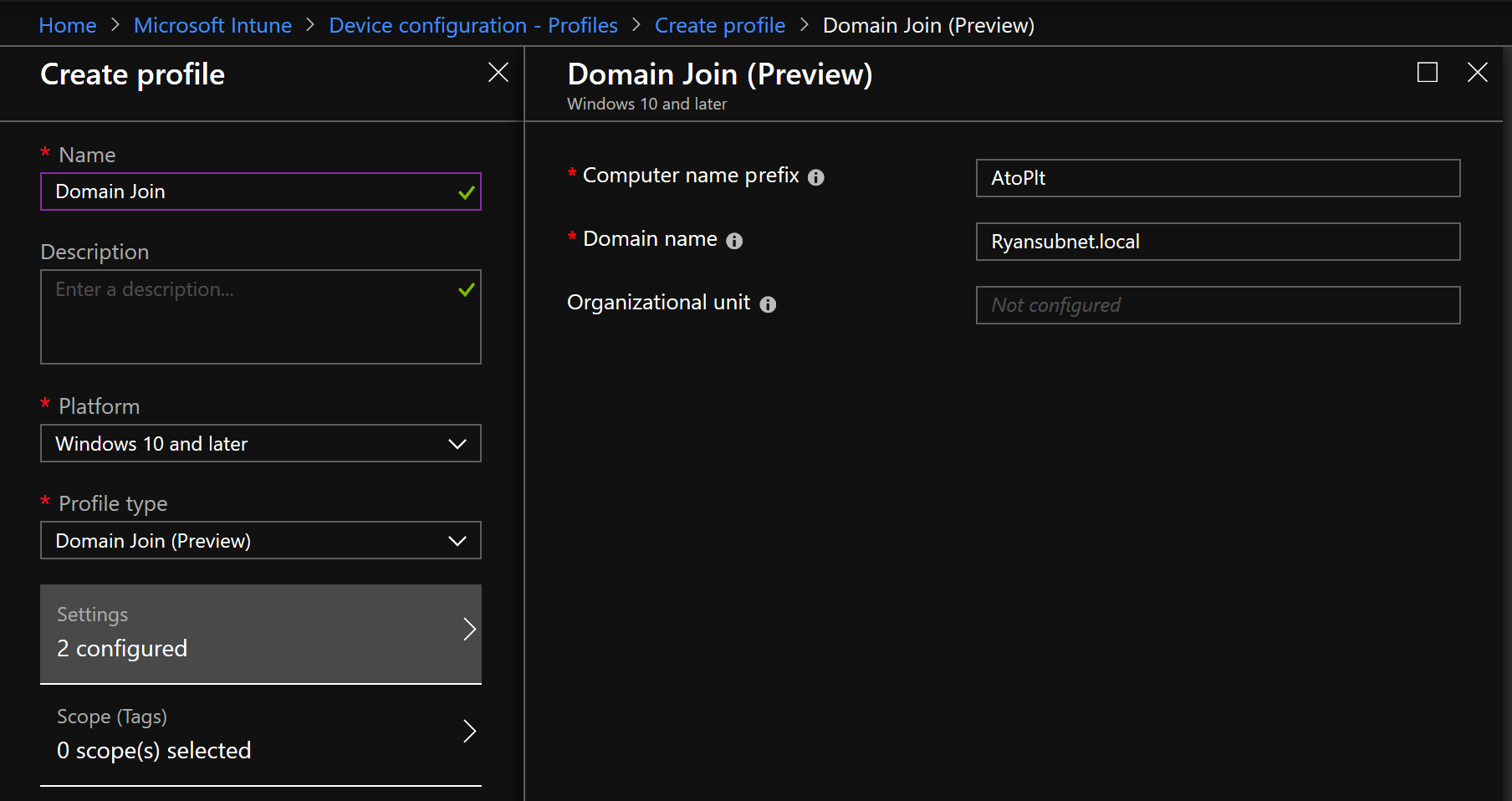Screen dimensions: 1512x801
Task: Open Scope (Tags) selection chevron
Action: [x=470, y=732]
